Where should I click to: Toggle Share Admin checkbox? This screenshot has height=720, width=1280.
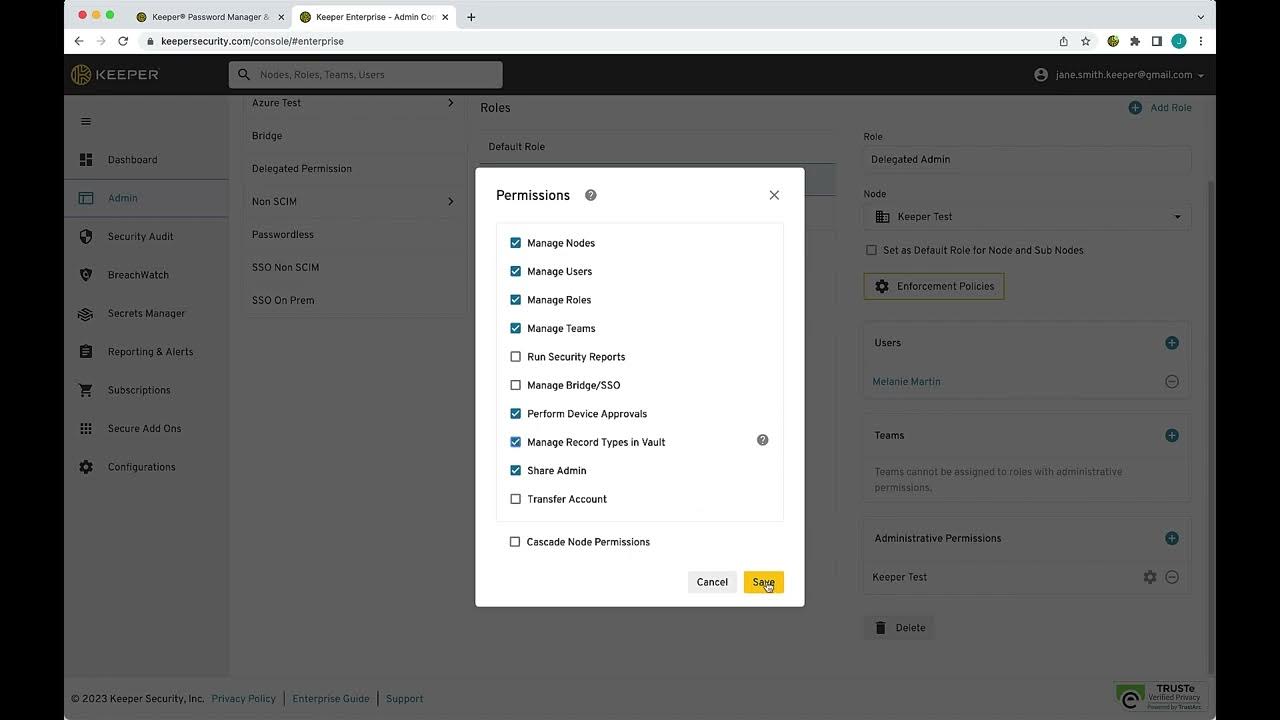516,471
